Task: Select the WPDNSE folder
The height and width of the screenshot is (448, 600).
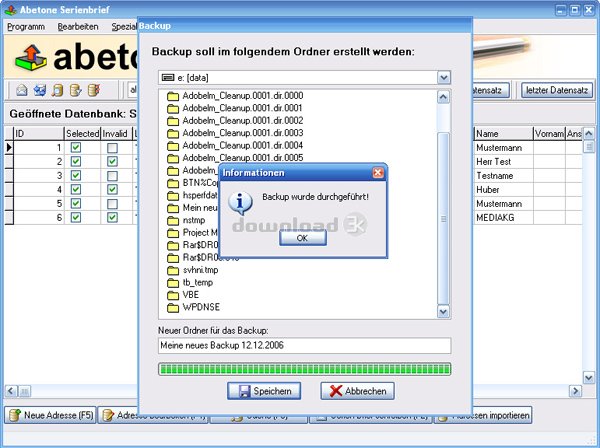Action: coord(193,307)
